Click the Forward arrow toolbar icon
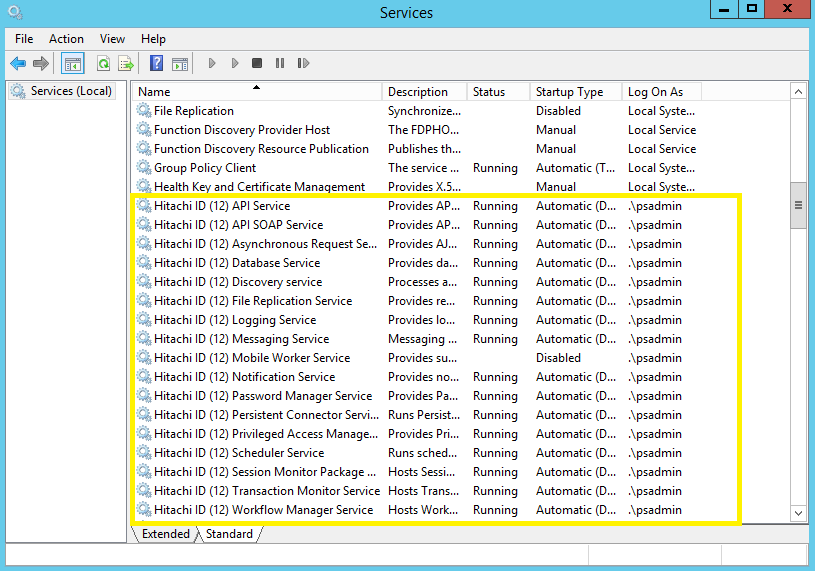Image resolution: width=815 pixels, height=571 pixels. (41, 63)
